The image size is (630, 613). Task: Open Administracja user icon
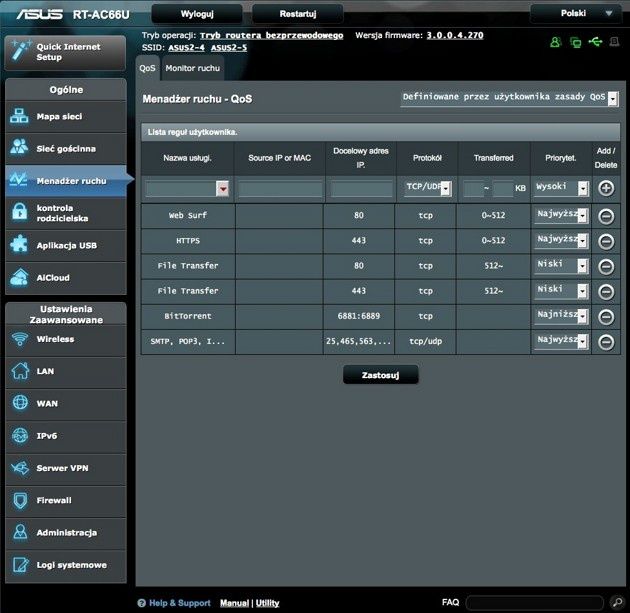pyautogui.click(x=20, y=532)
